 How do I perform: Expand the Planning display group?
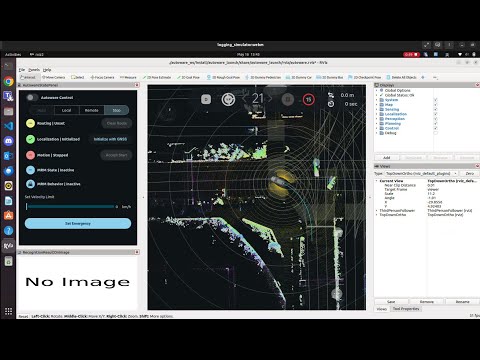[377, 123]
